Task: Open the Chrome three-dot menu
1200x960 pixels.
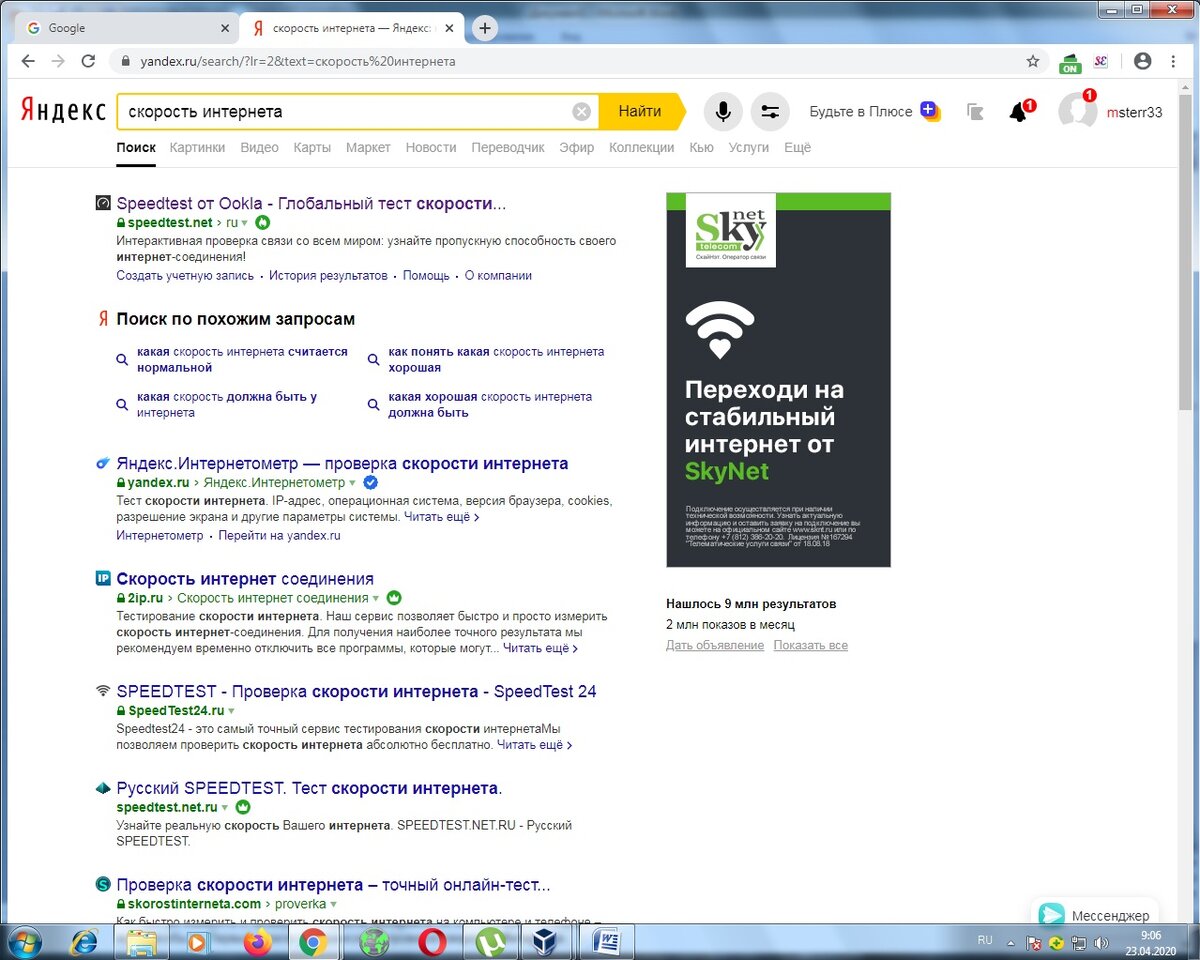Action: (1174, 61)
